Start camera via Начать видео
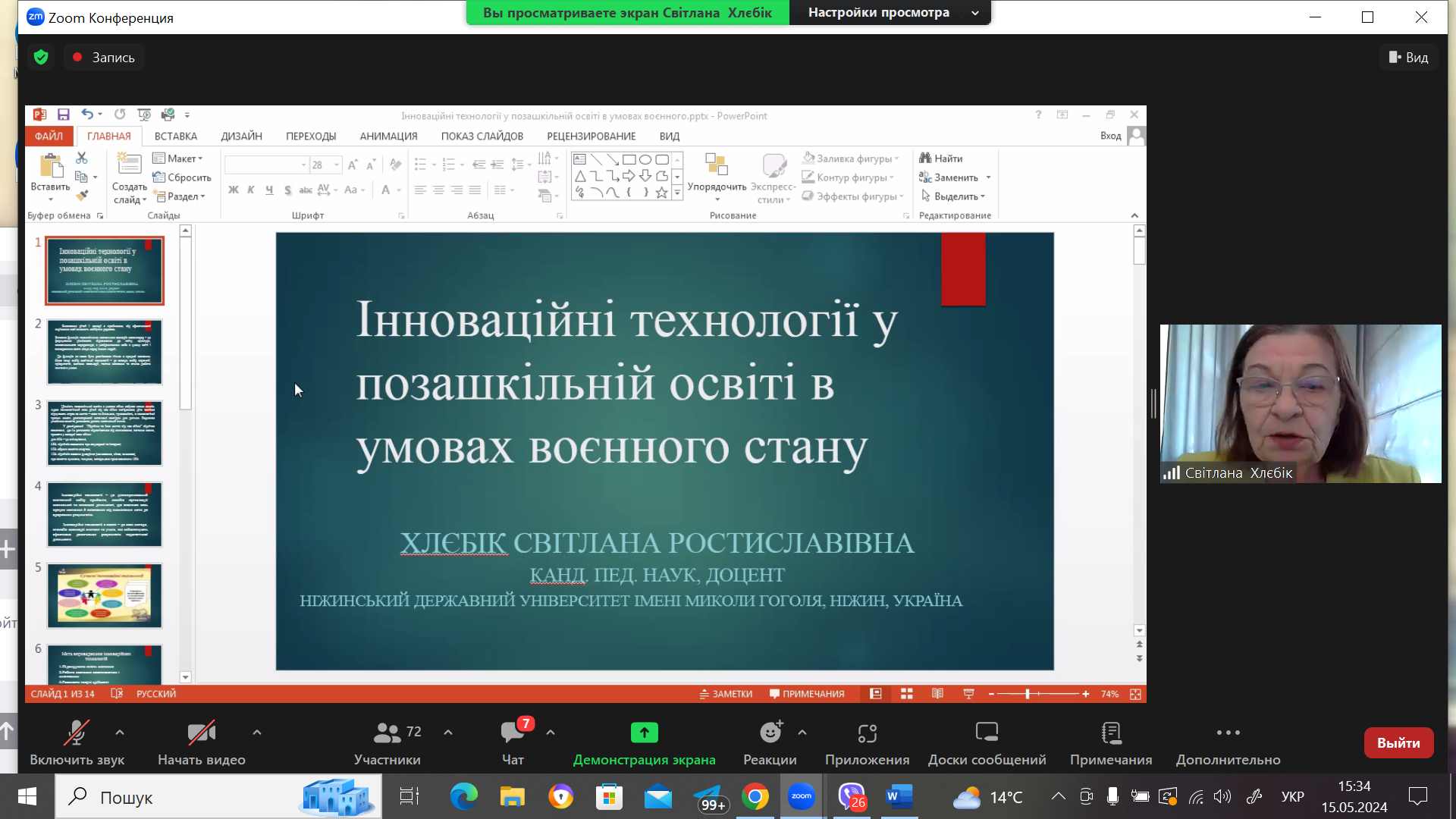 [201, 733]
